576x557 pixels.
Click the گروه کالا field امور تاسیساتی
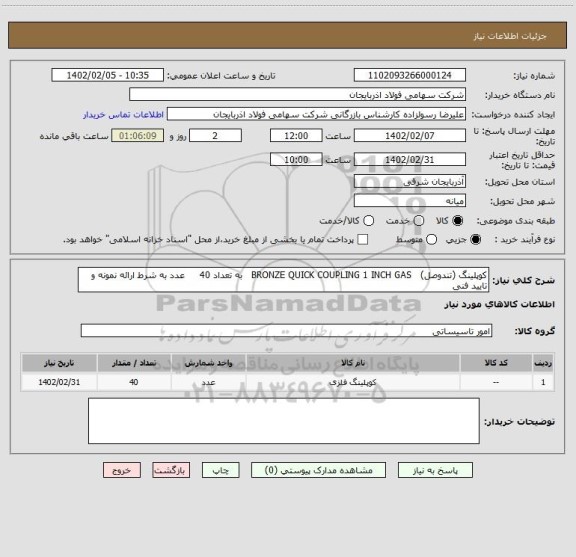pyautogui.click(x=286, y=331)
